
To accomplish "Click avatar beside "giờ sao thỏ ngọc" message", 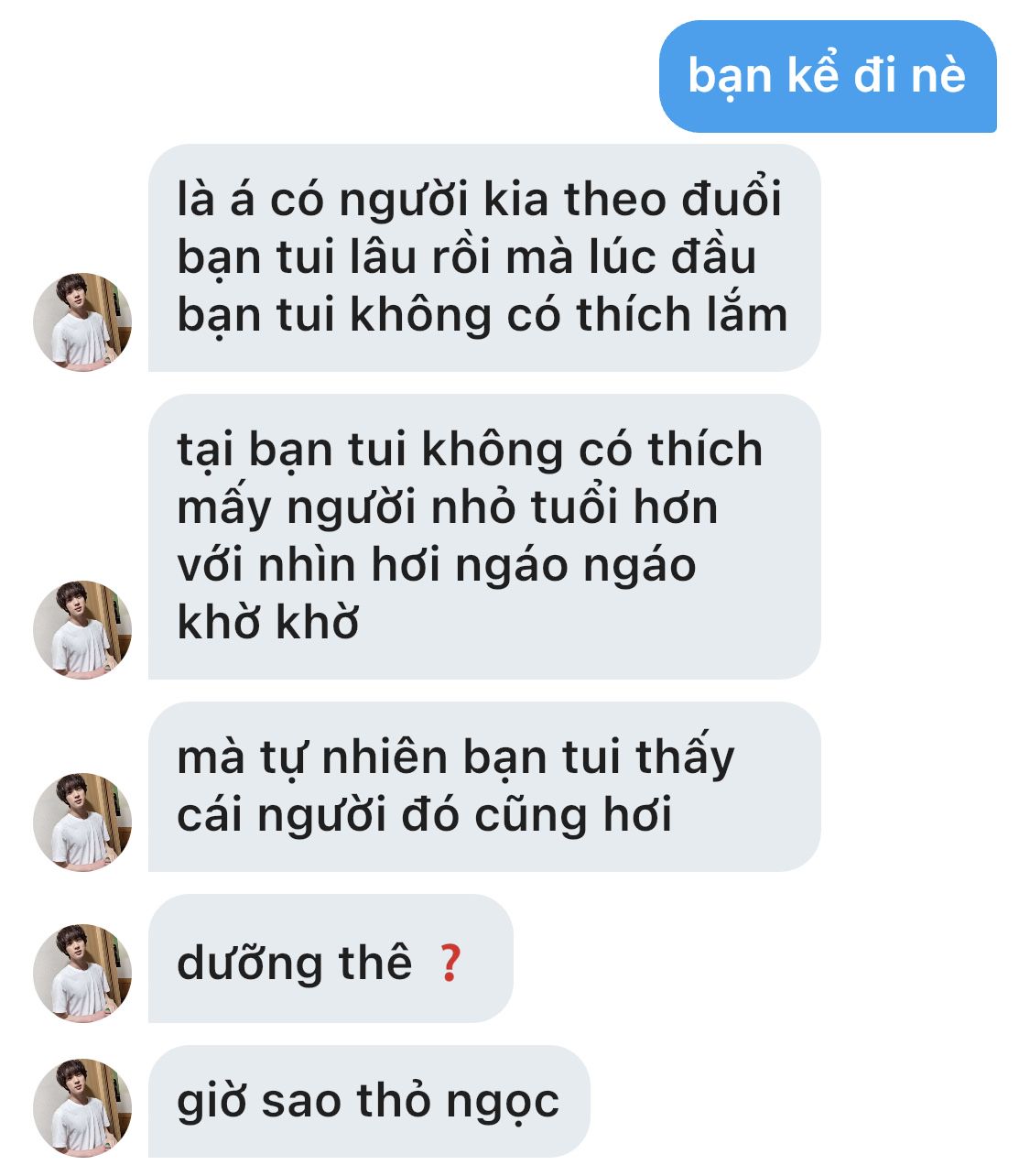I will tap(82, 1107).
